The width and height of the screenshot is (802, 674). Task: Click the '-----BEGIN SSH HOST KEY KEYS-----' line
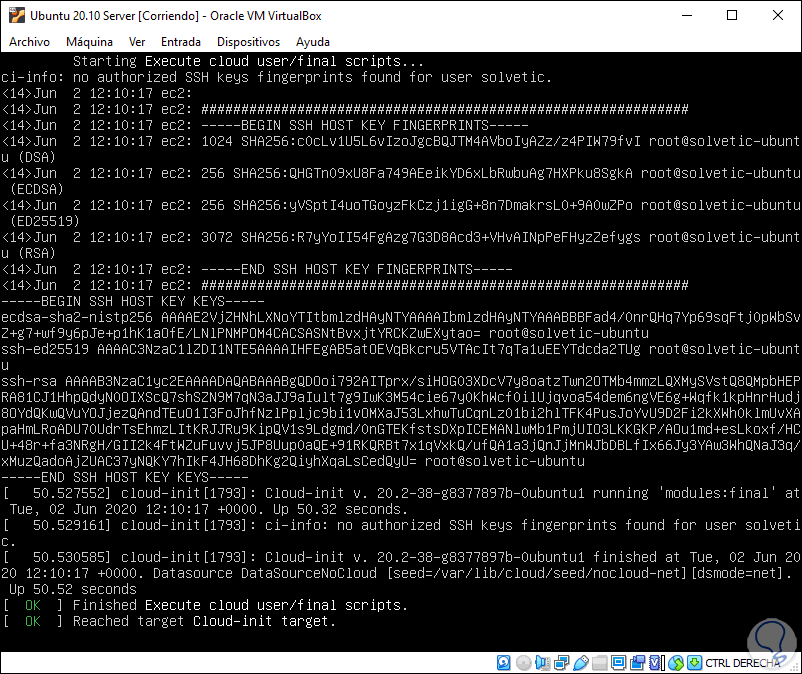tap(133, 301)
